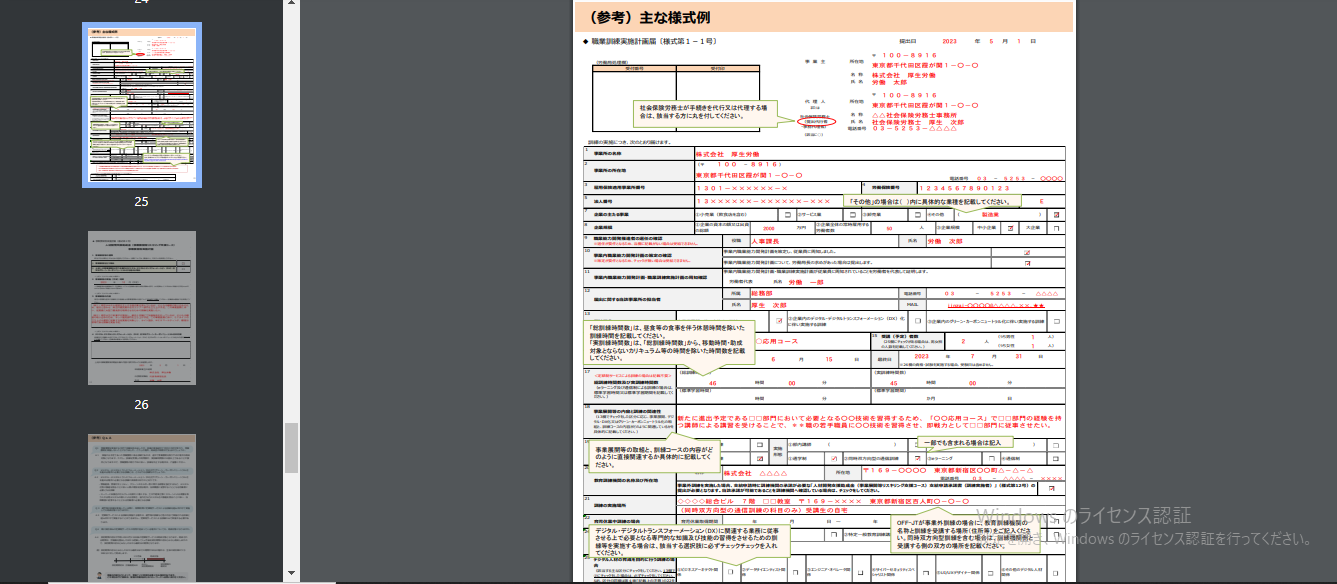1337x584 pixels.
Task: Click the OFF-JTが事業外訓練の場合に callout
Action: [x=966, y=535]
